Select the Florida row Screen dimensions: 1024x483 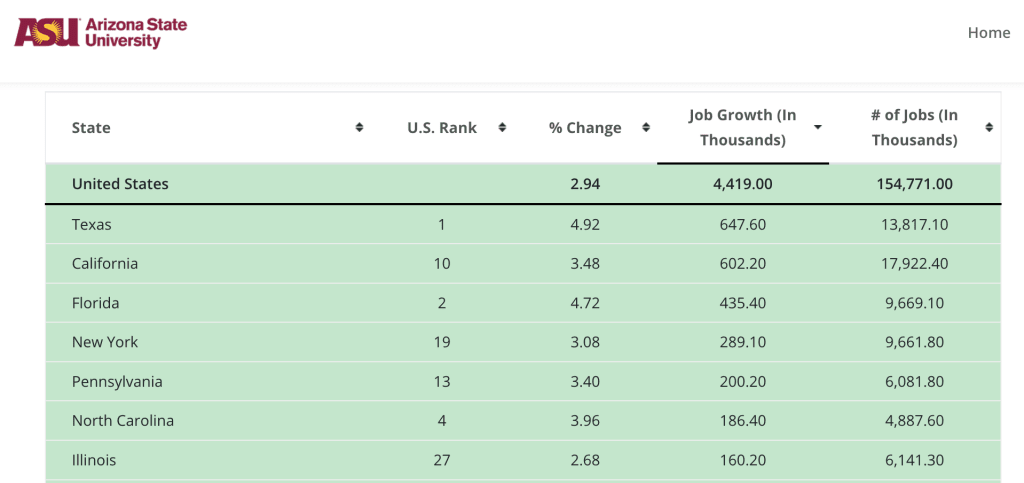523,303
